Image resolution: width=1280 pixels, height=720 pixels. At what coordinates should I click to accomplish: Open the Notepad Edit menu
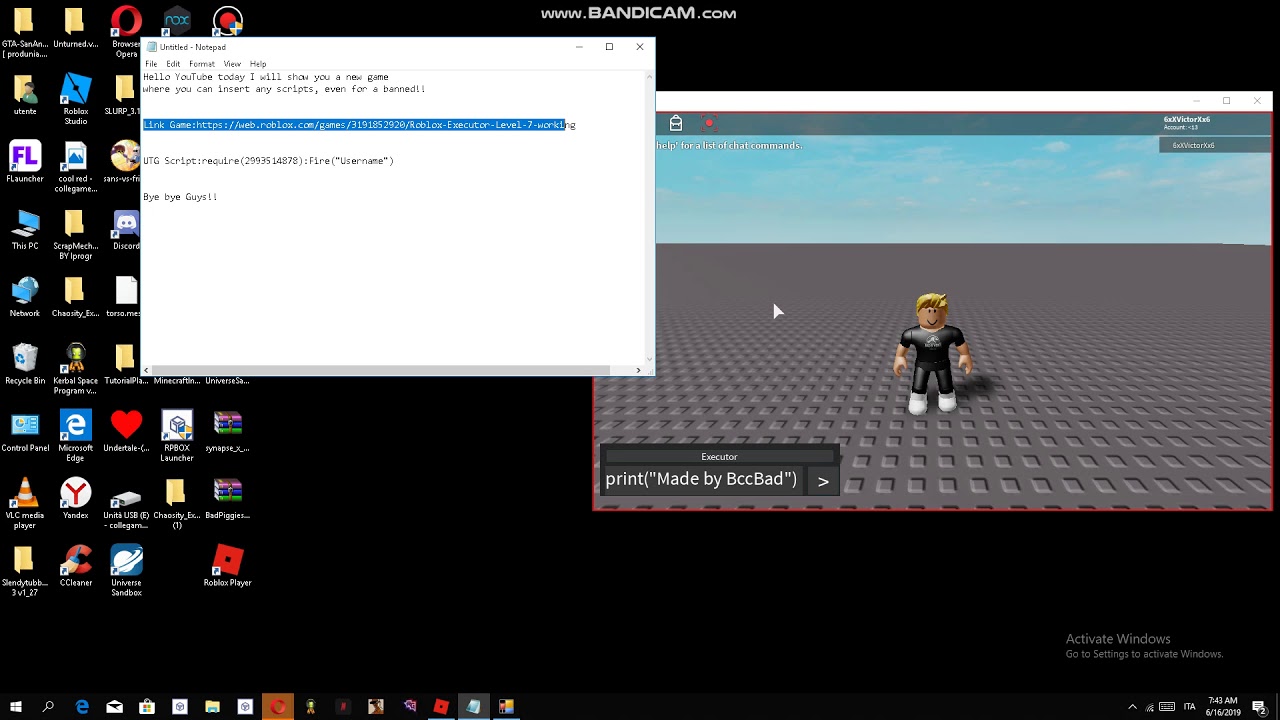click(173, 64)
